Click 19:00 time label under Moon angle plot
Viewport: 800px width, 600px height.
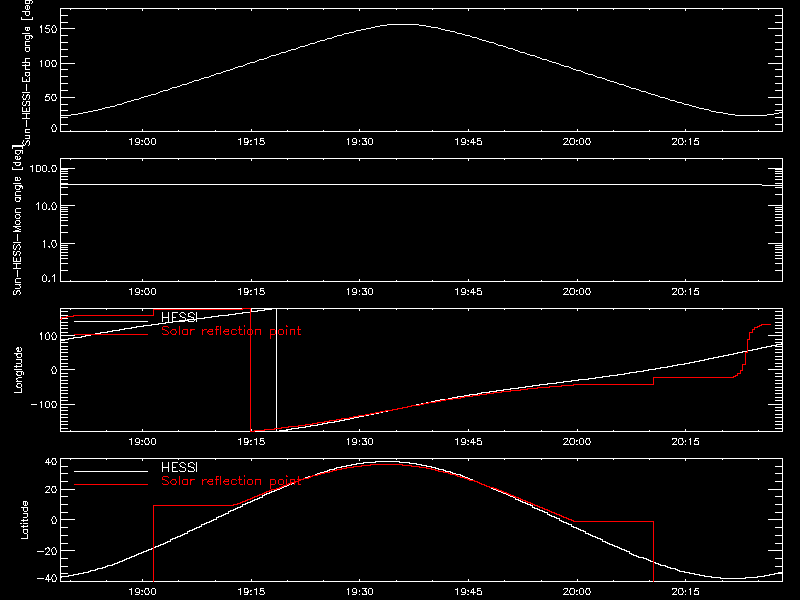click(142, 292)
